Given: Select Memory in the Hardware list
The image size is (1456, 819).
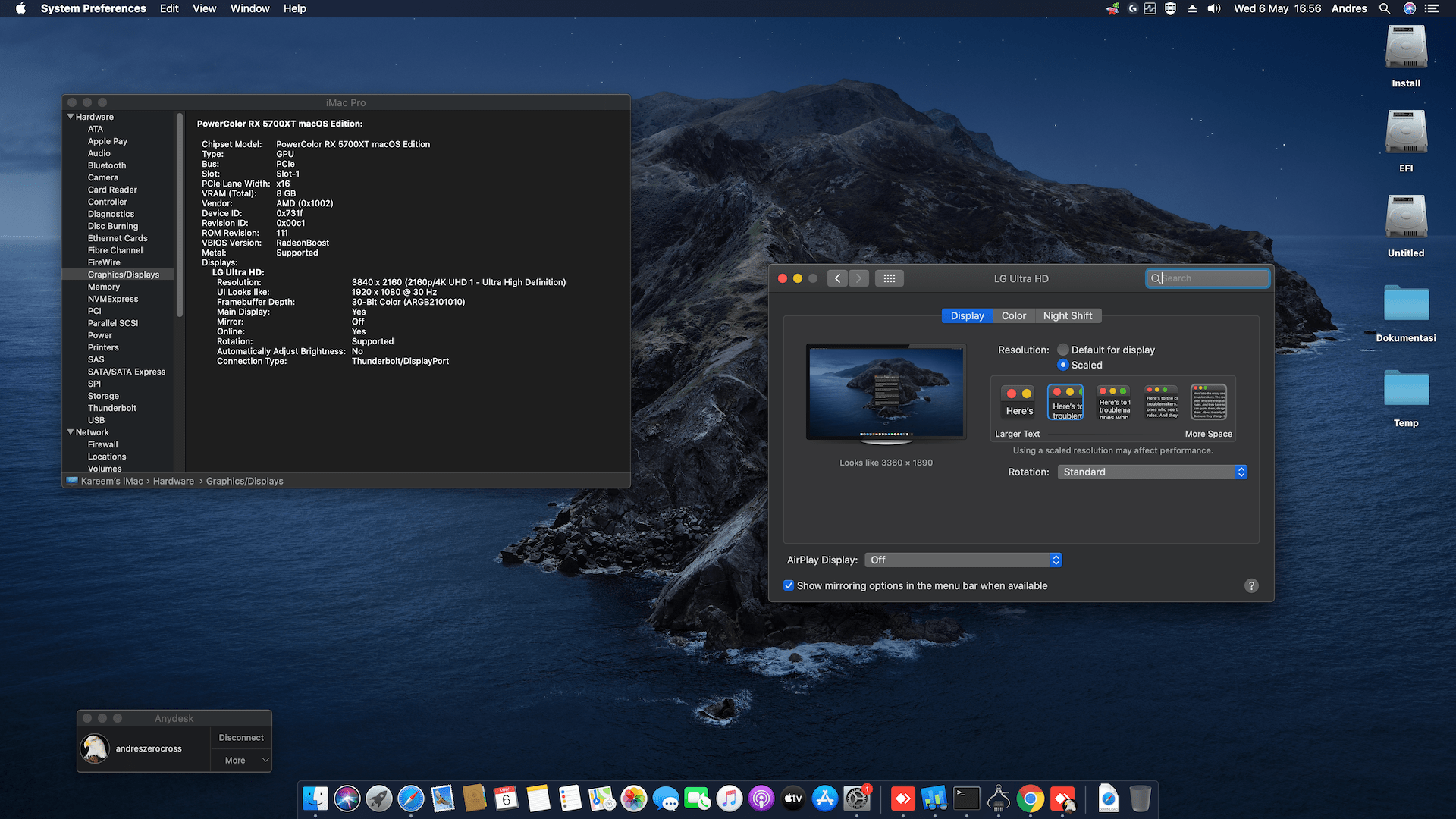Looking at the screenshot, I should coord(104,287).
